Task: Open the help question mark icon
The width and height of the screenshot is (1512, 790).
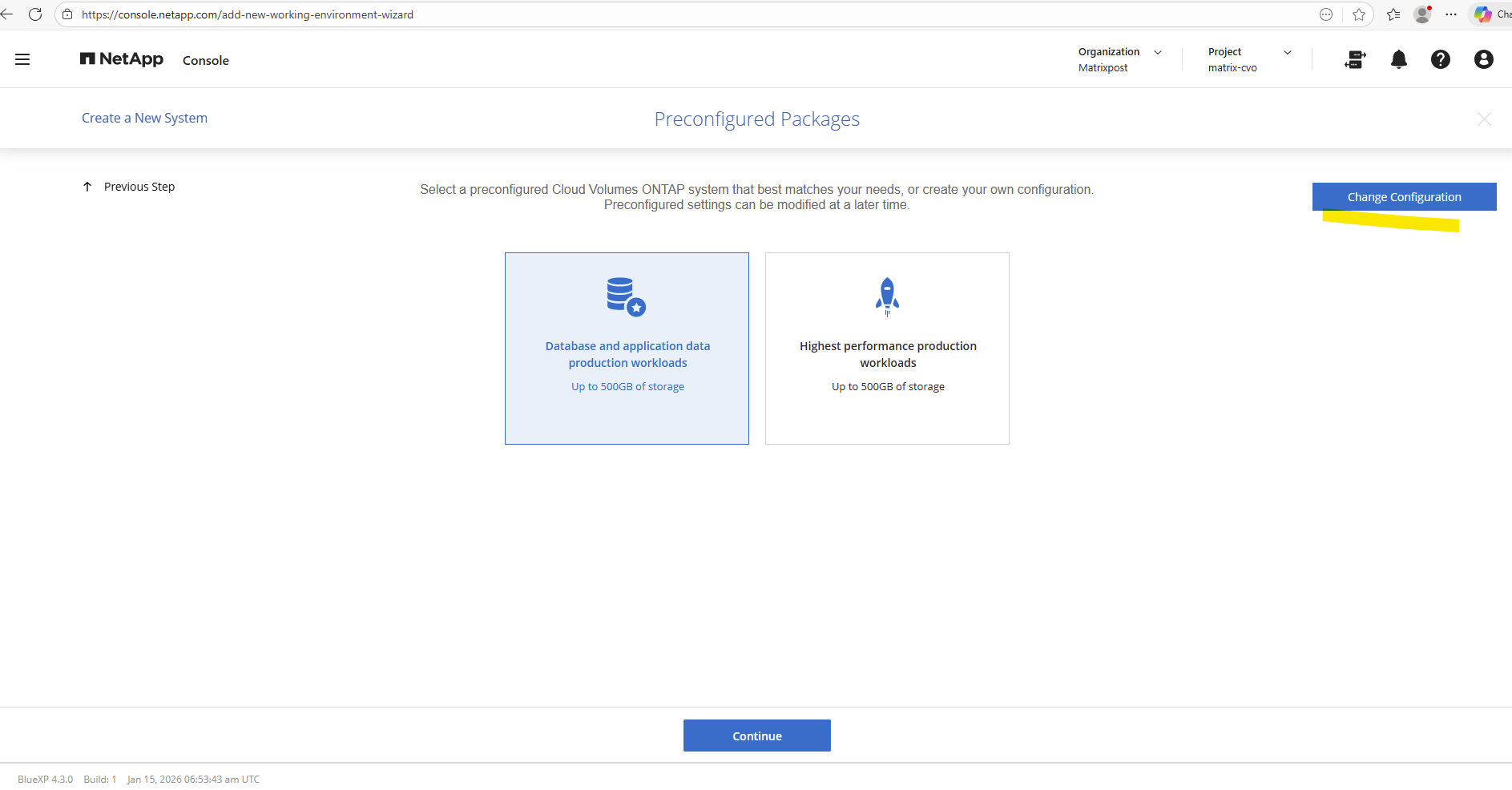Action: coord(1441,59)
